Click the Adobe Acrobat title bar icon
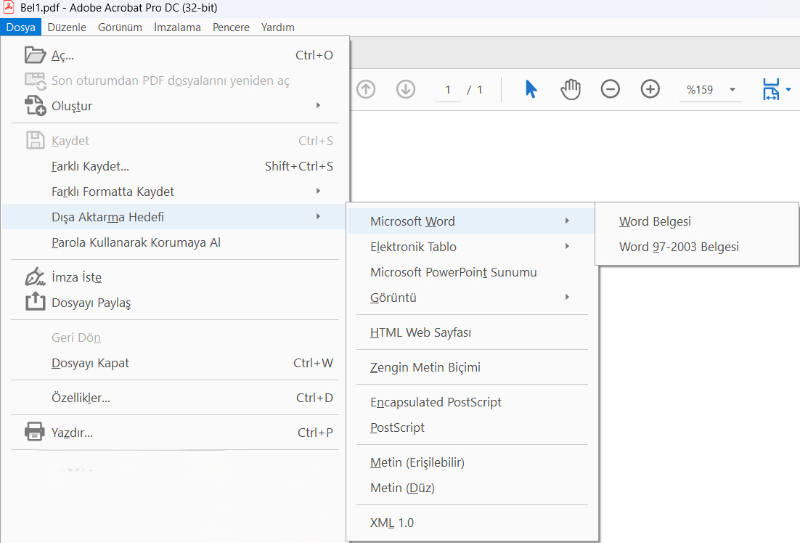Image resolution: width=800 pixels, height=543 pixels. point(8,7)
